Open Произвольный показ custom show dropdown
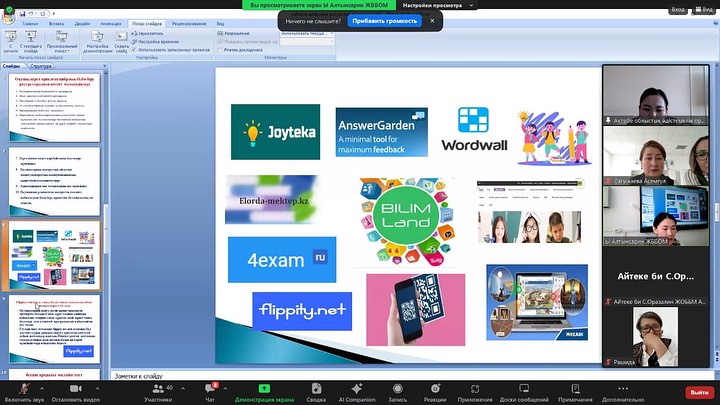The width and height of the screenshot is (720, 405). tap(62, 42)
